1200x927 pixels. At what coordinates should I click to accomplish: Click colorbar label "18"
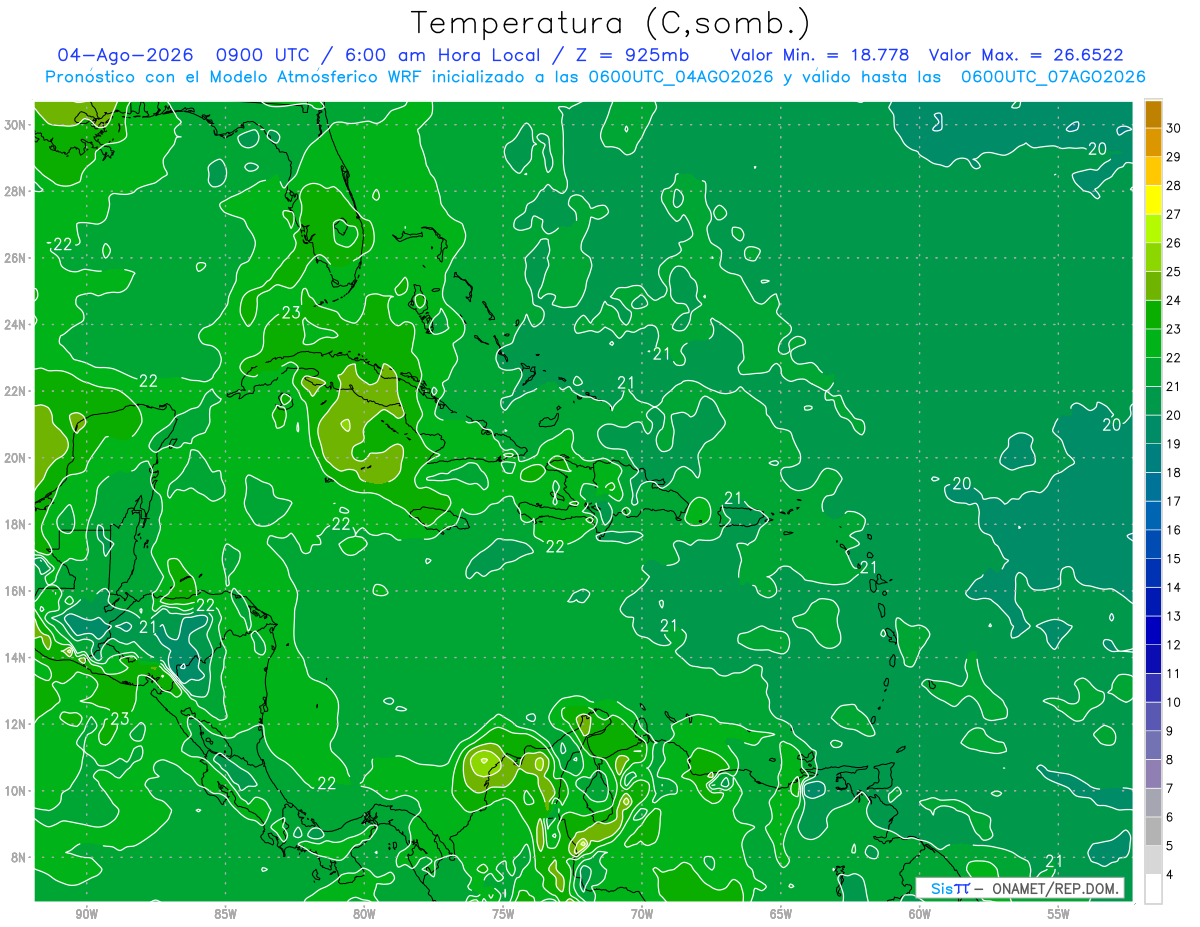[1174, 473]
